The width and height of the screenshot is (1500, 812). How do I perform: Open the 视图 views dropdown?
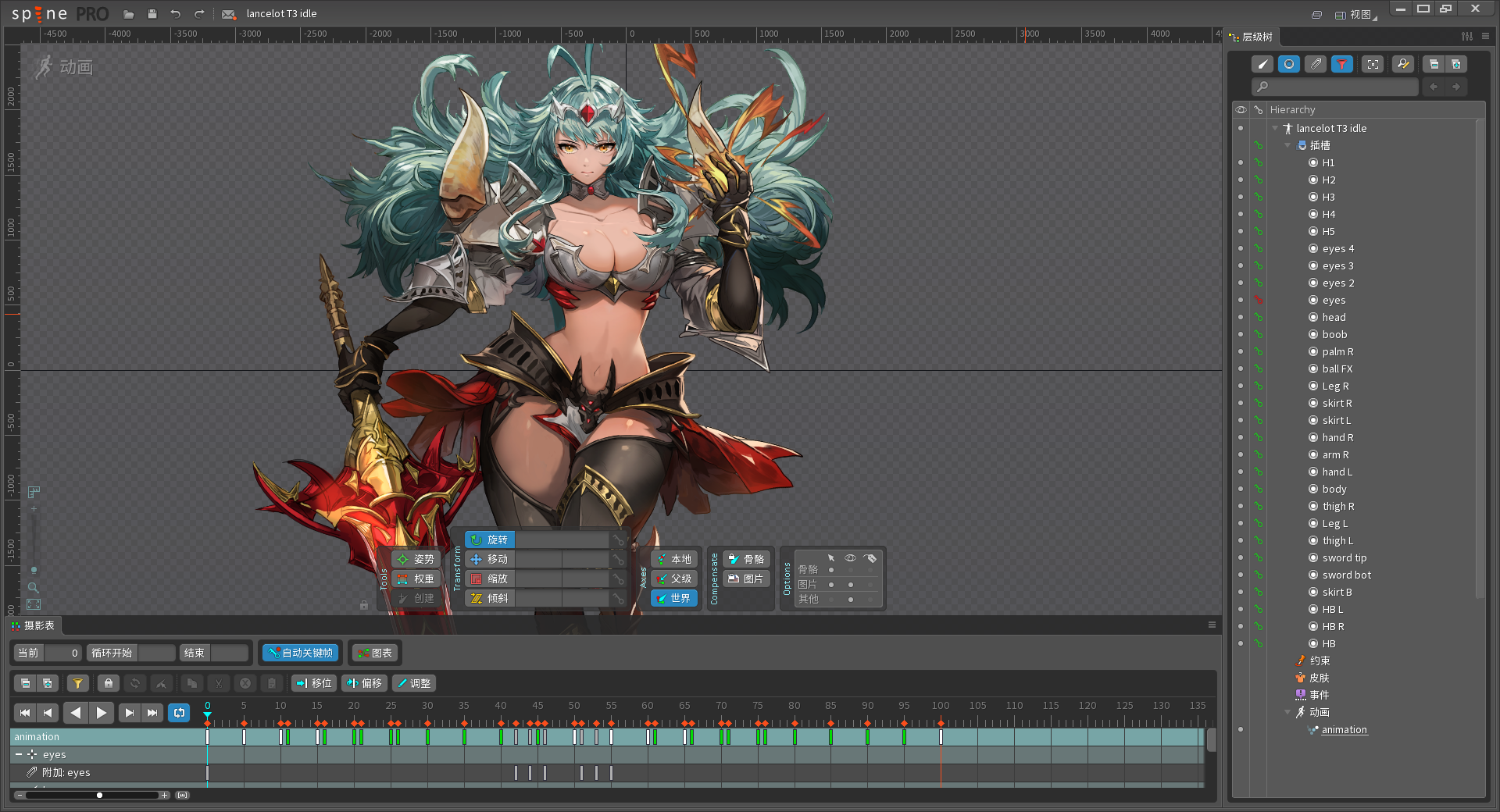point(1356,14)
